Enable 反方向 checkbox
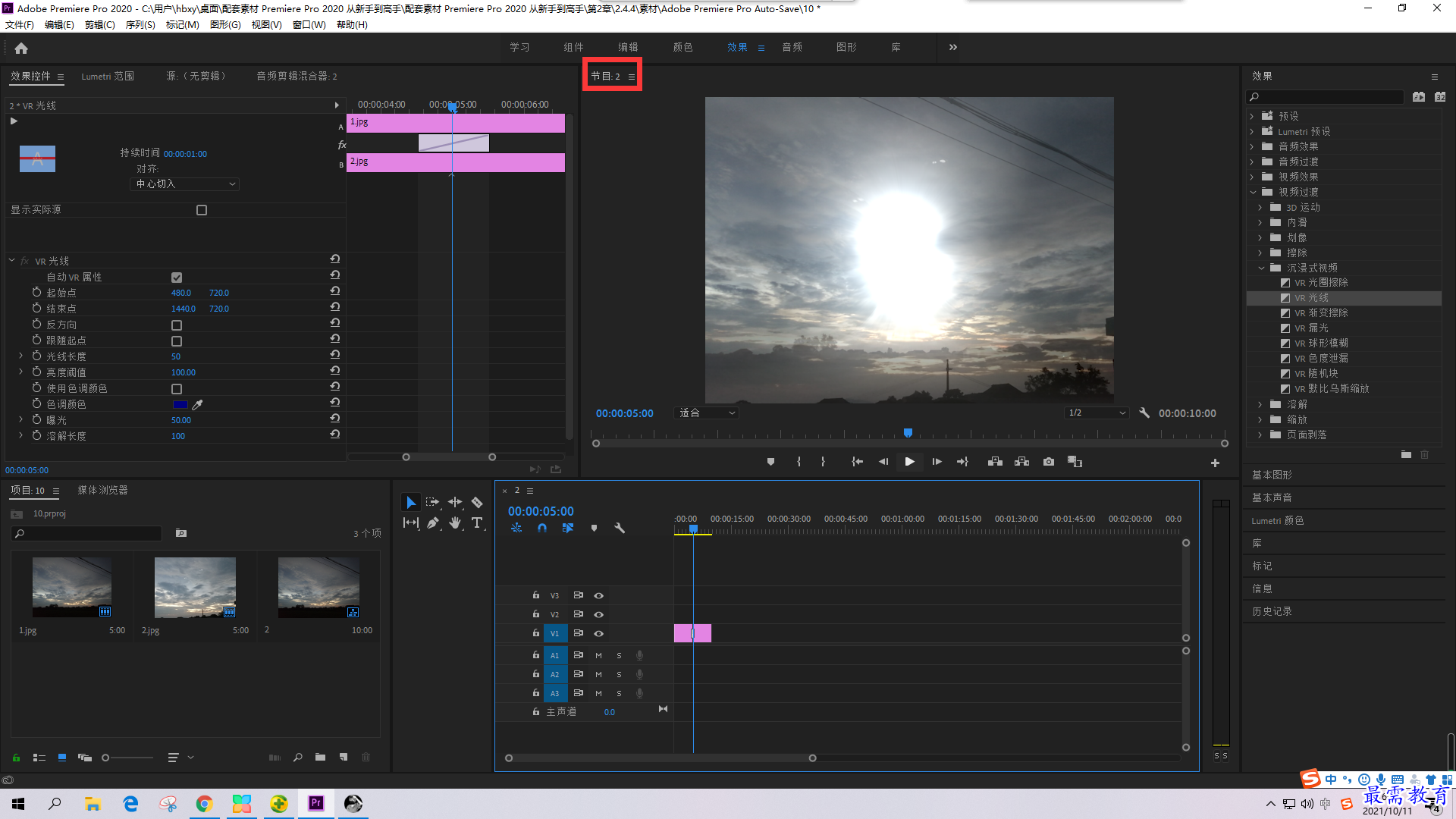This screenshot has width=1456, height=819. [177, 325]
